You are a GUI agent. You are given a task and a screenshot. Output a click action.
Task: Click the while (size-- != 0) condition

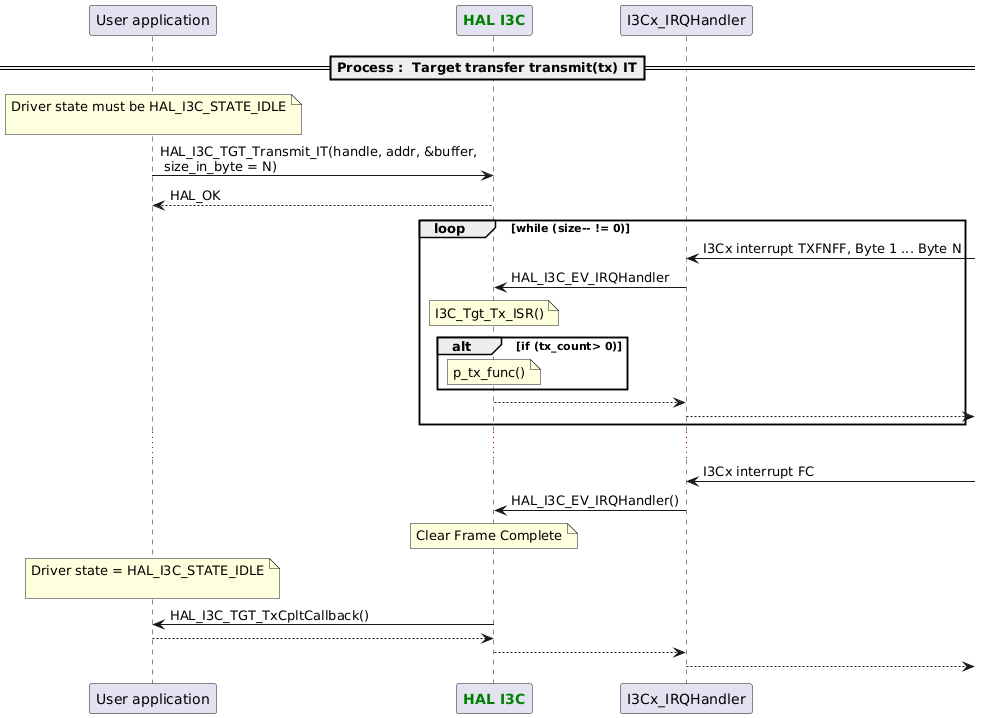571,228
